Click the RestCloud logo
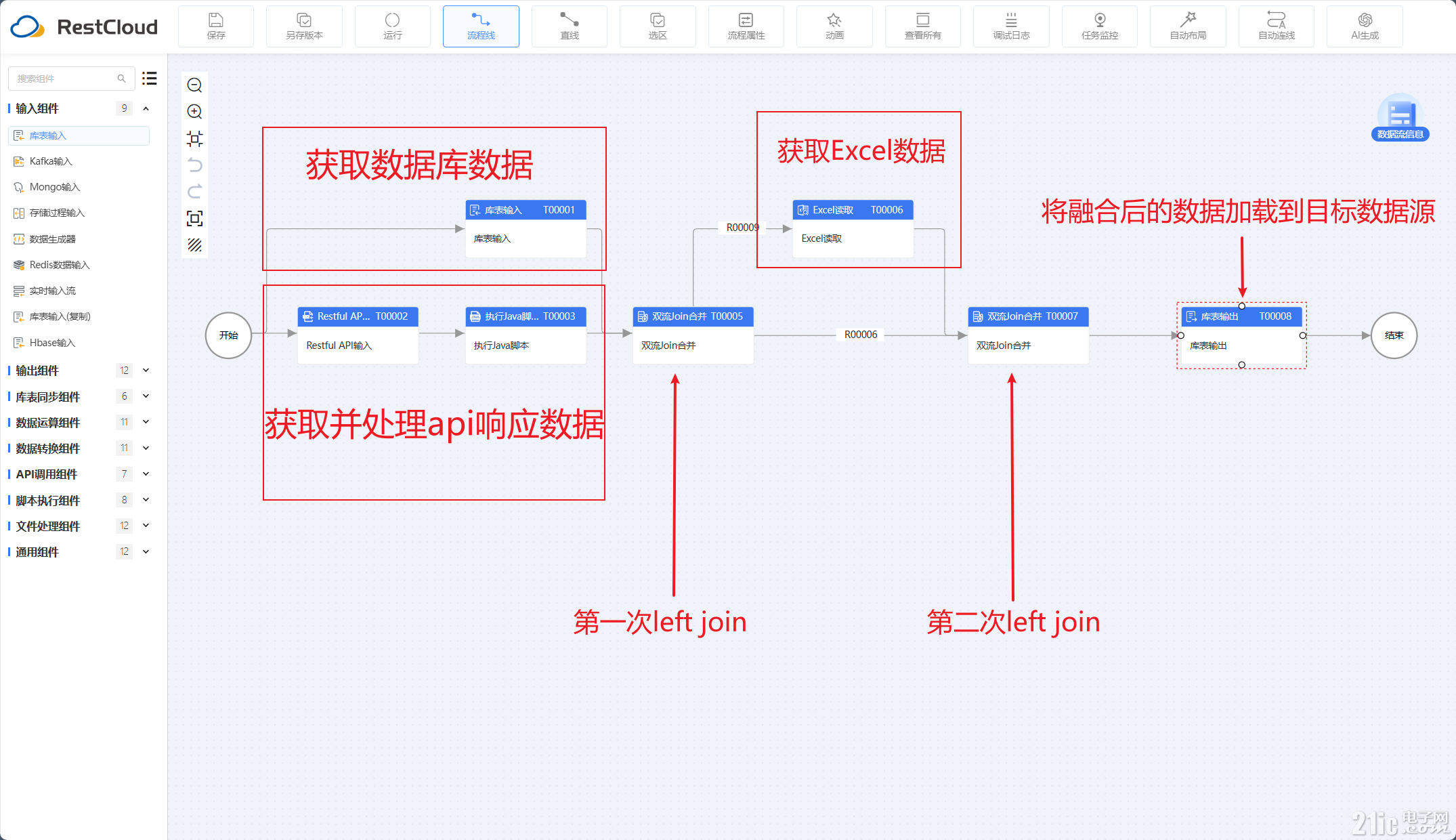The height and width of the screenshot is (840, 1456). tap(85, 26)
